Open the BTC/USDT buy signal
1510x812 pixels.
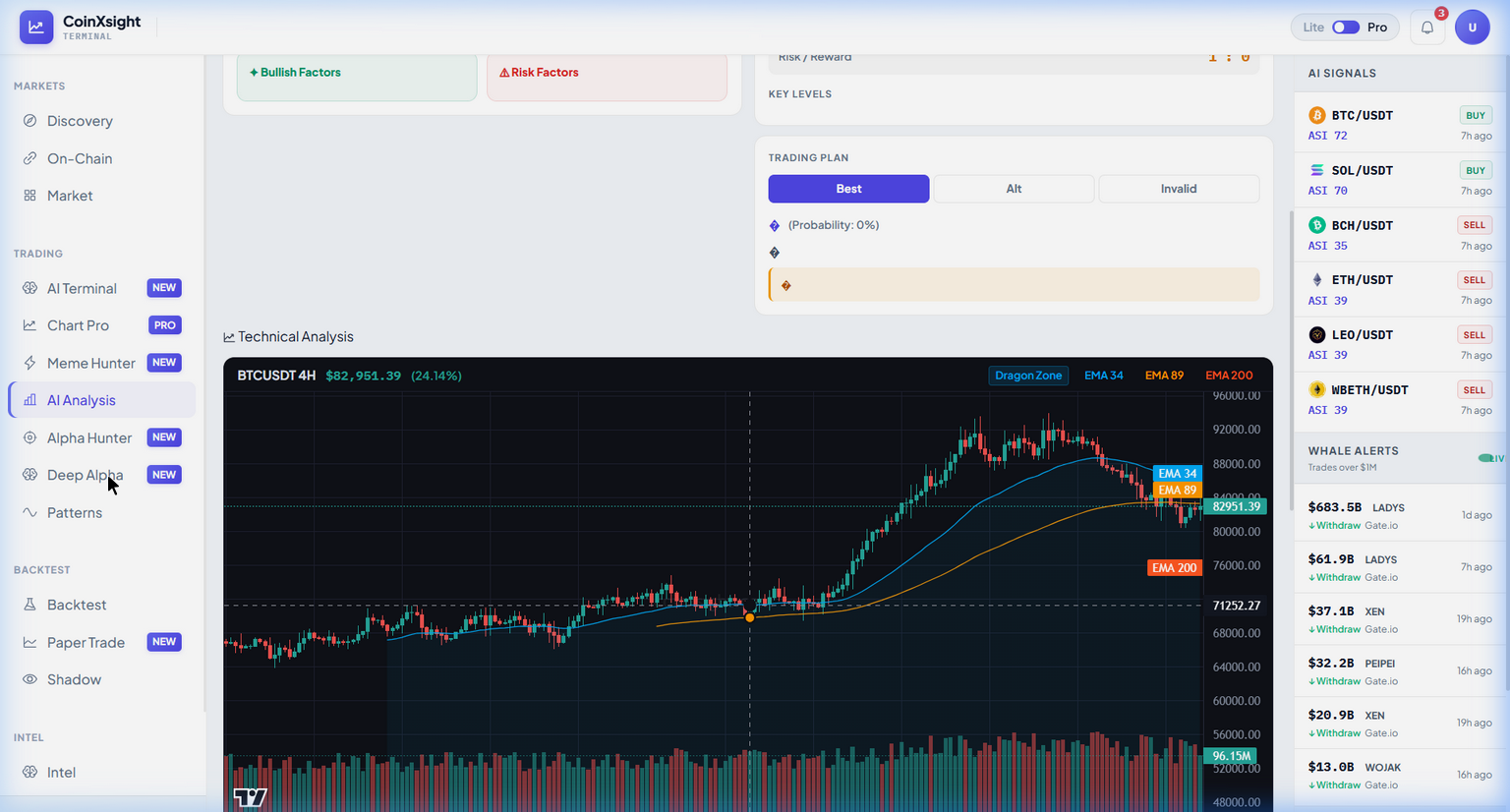tap(1400, 125)
